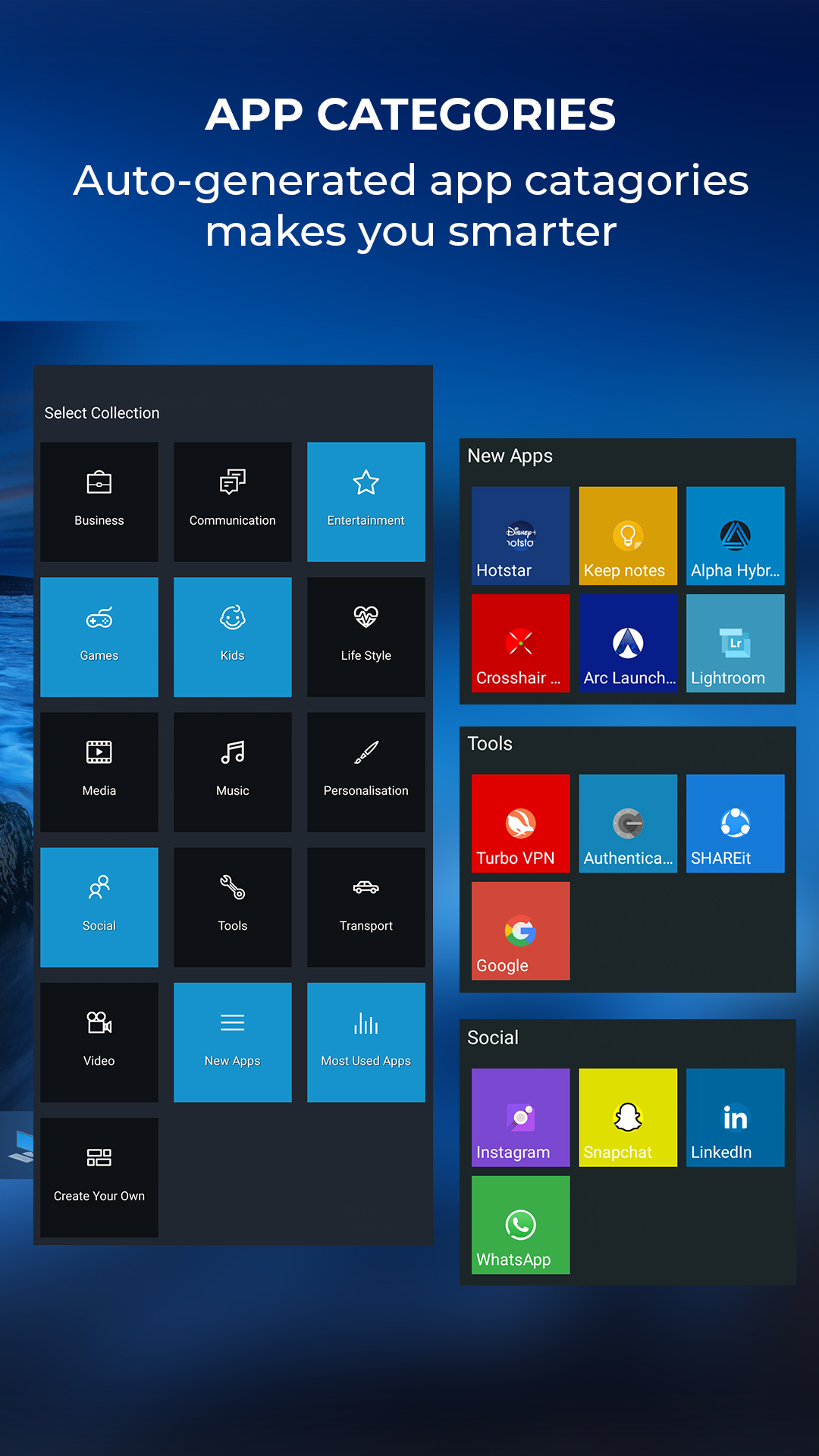Select the Music collection category
Screen dimensions: 819x1456
[x=232, y=771]
